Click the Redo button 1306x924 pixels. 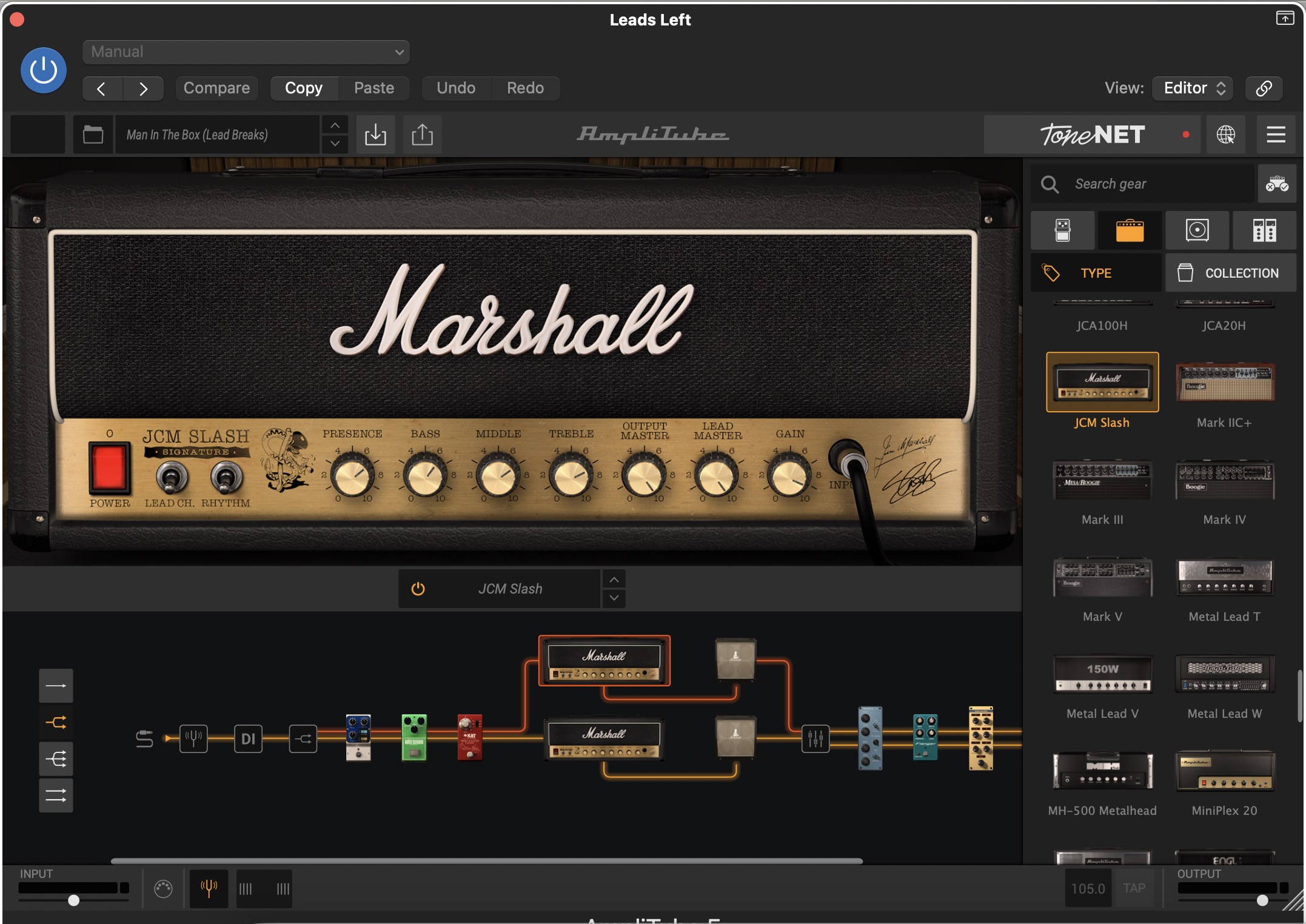[525, 89]
